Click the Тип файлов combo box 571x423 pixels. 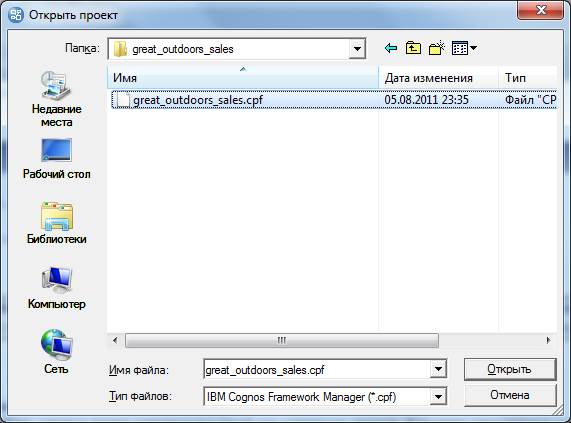[325, 396]
